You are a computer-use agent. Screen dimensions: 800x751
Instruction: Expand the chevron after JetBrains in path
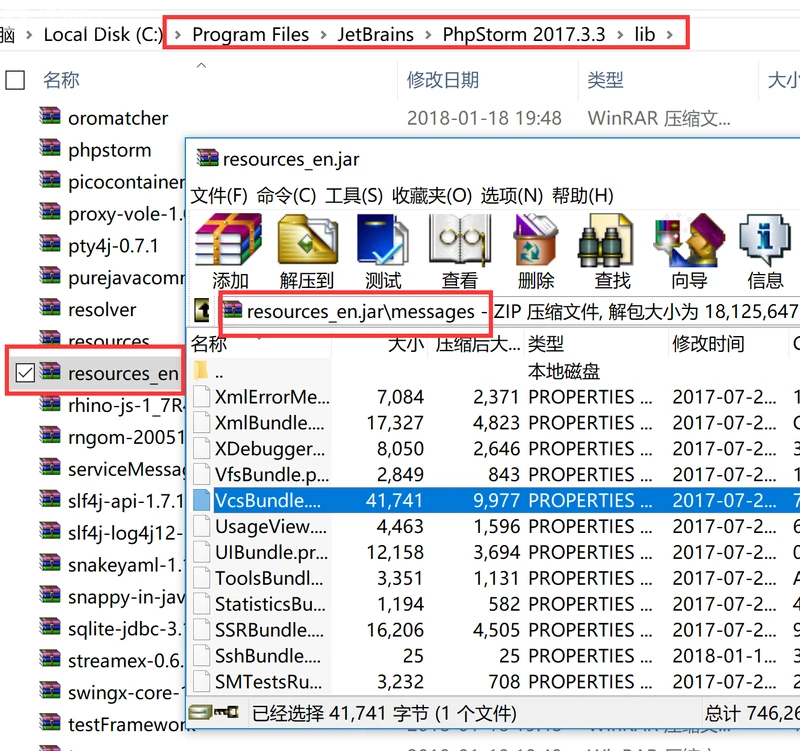point(428,35)
